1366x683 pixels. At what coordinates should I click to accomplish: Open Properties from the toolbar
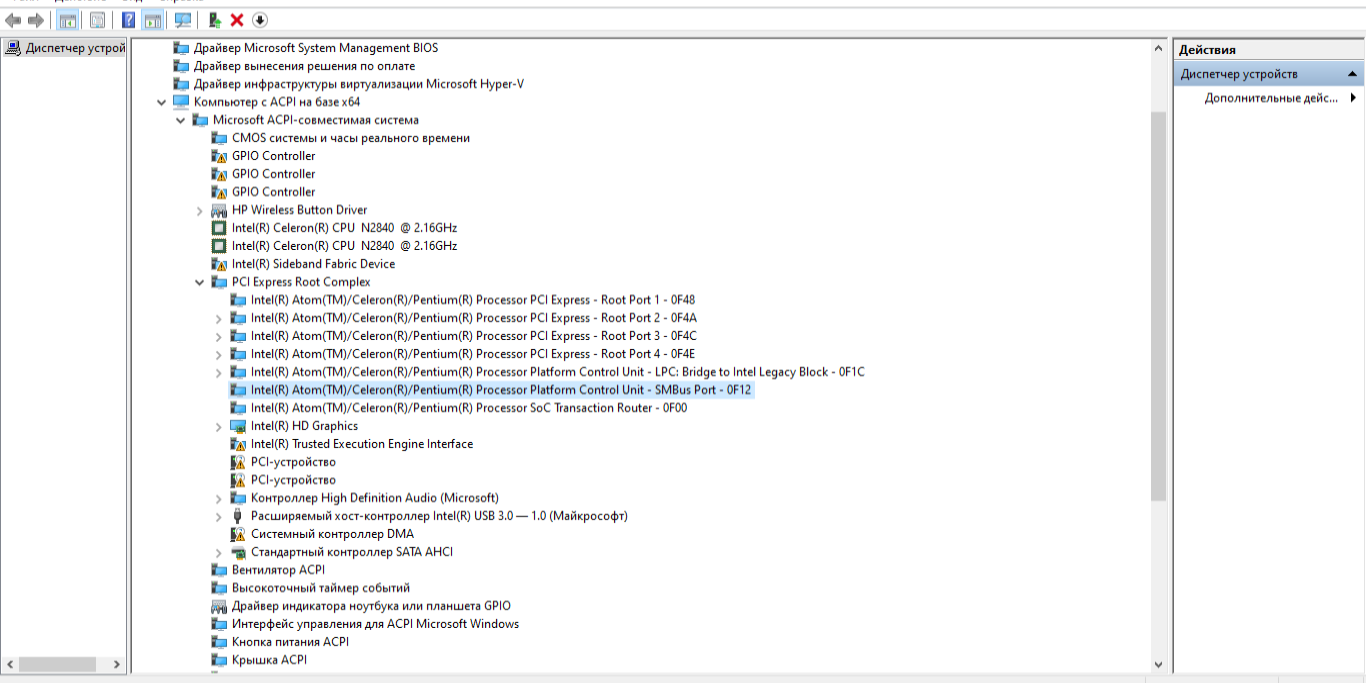click(97, 20)
